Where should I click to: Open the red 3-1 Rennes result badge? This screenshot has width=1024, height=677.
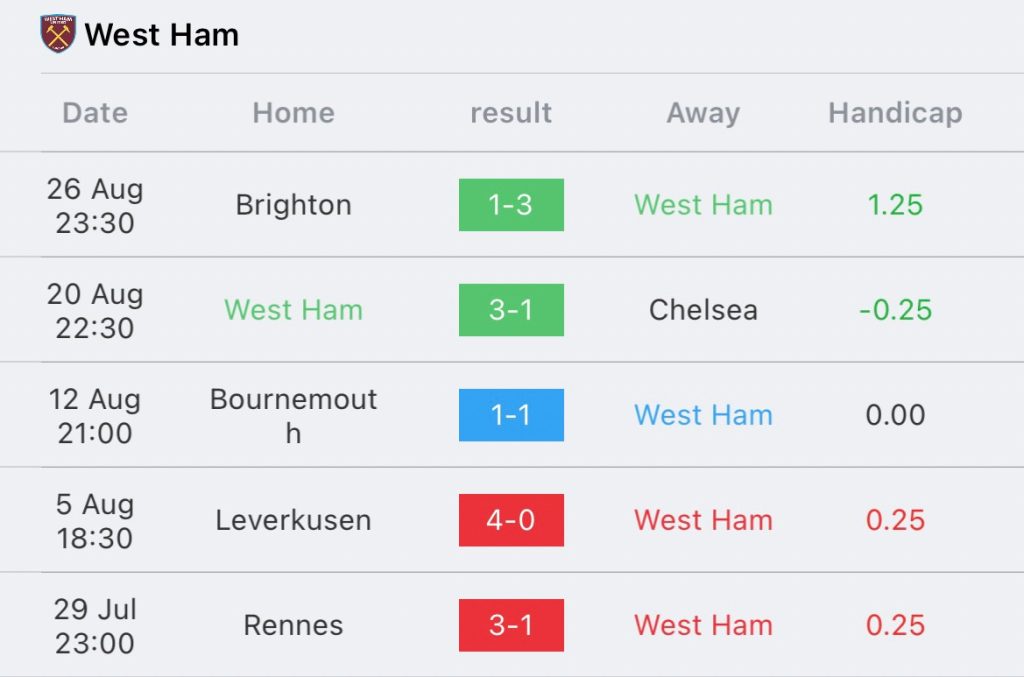pyautogui.click(x=511, y=625)
